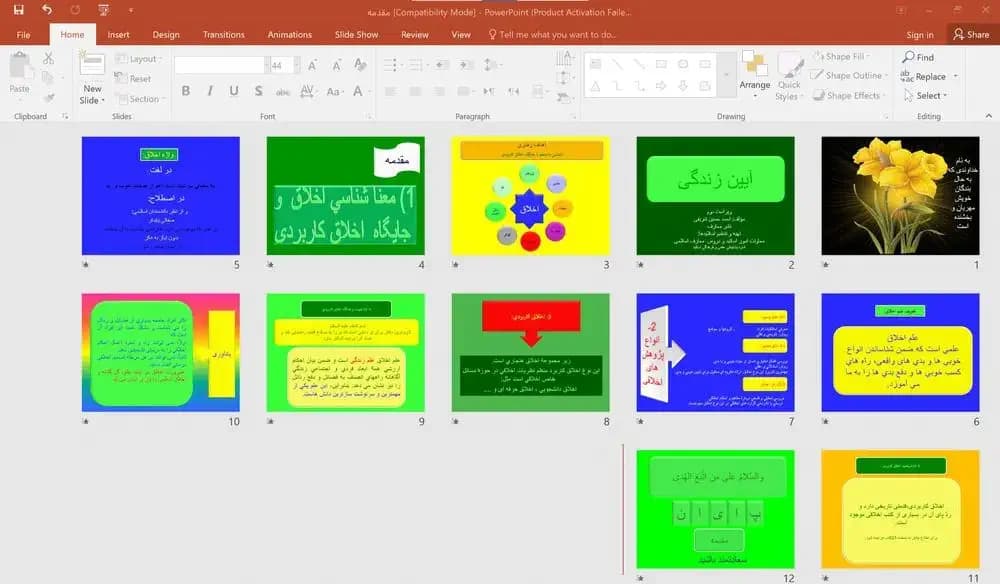Open the File tab
This screenshot has width=1000, height=584.
point(24,34)
